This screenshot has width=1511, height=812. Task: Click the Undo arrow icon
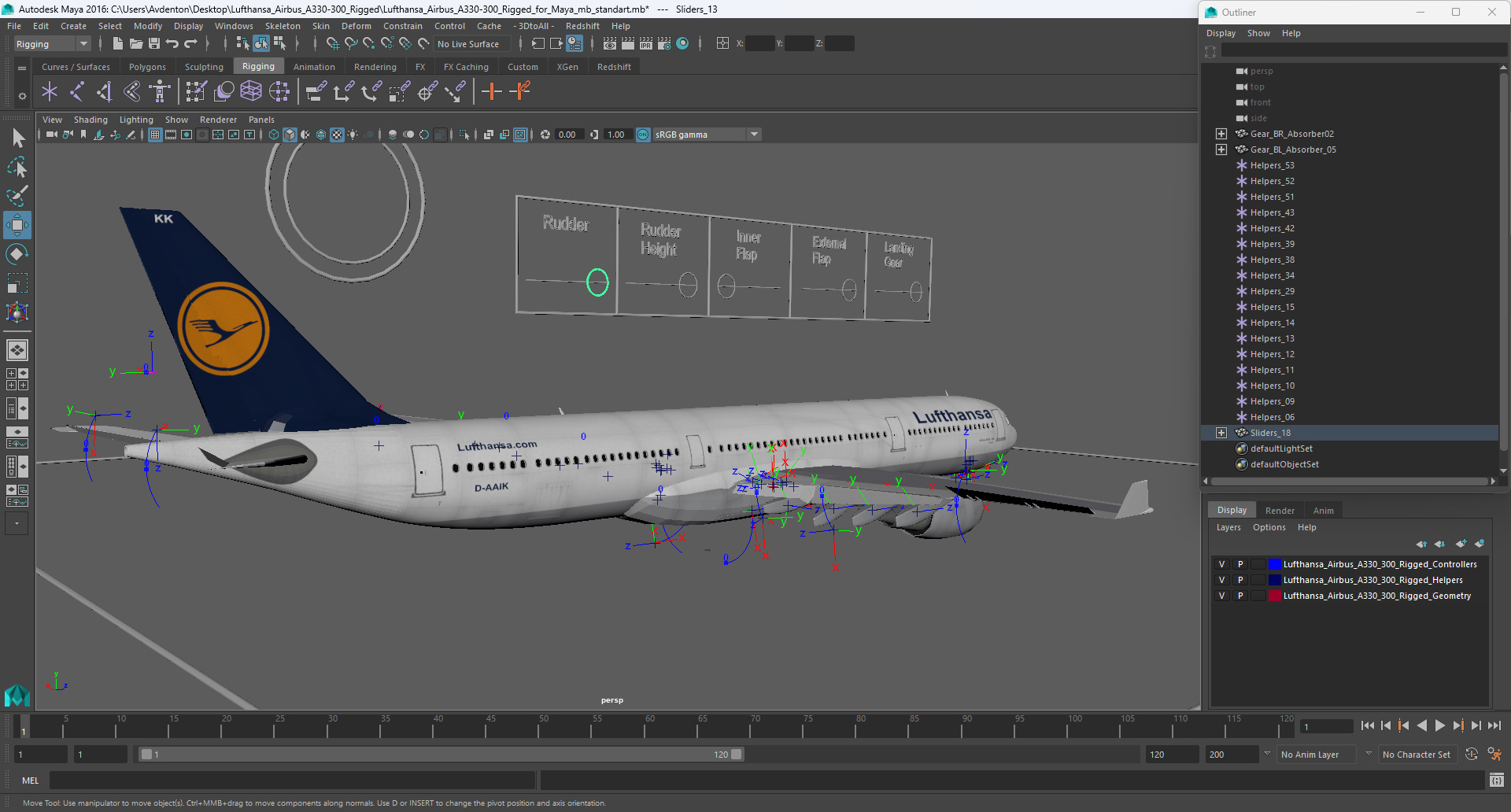click(x=172, y=44)
